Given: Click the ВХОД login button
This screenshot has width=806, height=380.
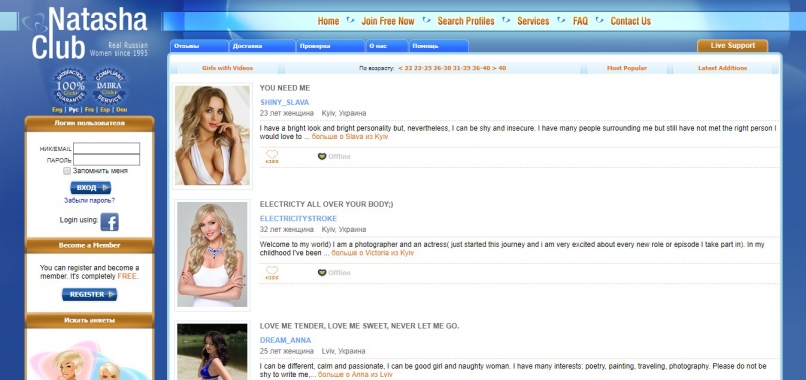Looking at the screenshot, I should coord(90,188).
